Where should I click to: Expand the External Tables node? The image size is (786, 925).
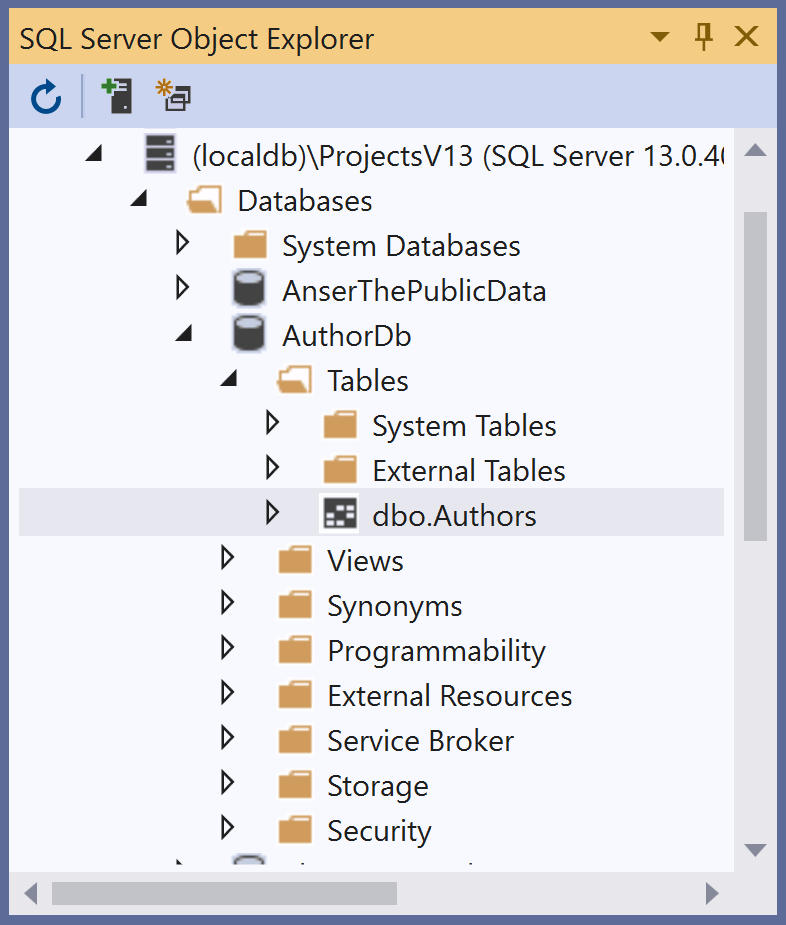(x=272, y=468)
